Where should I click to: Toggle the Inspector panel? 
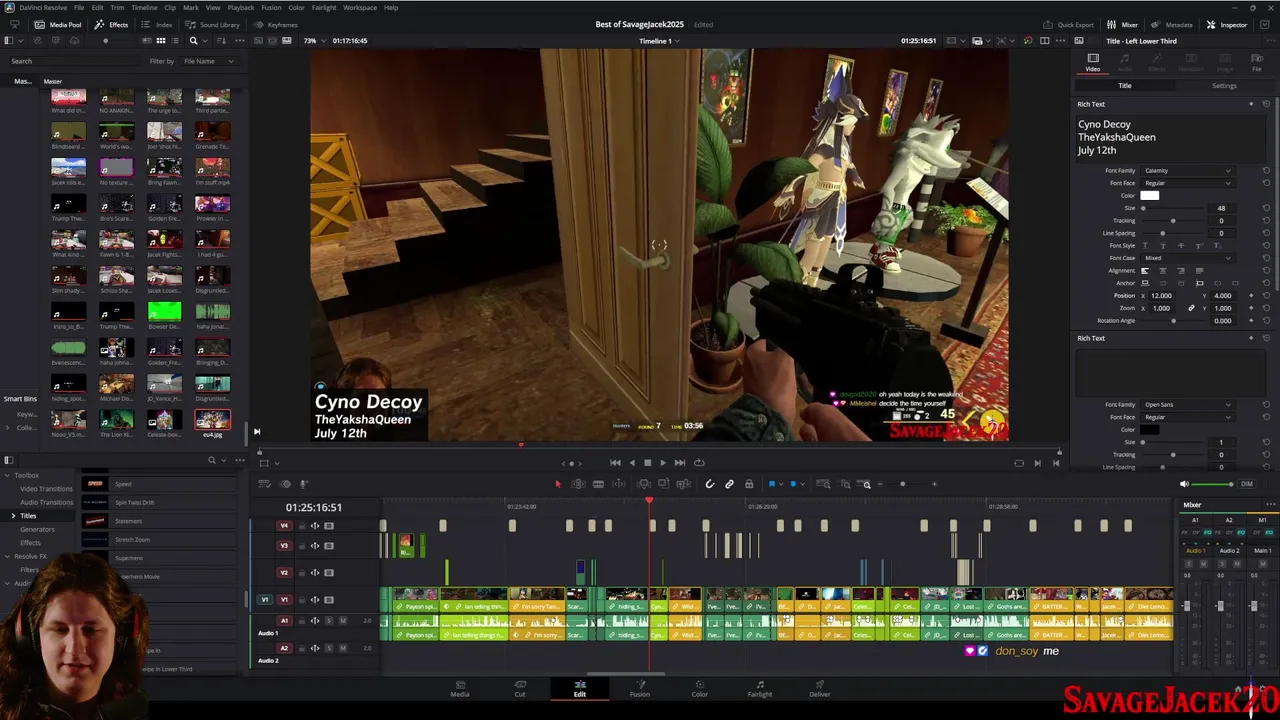tap(1227, 24)
